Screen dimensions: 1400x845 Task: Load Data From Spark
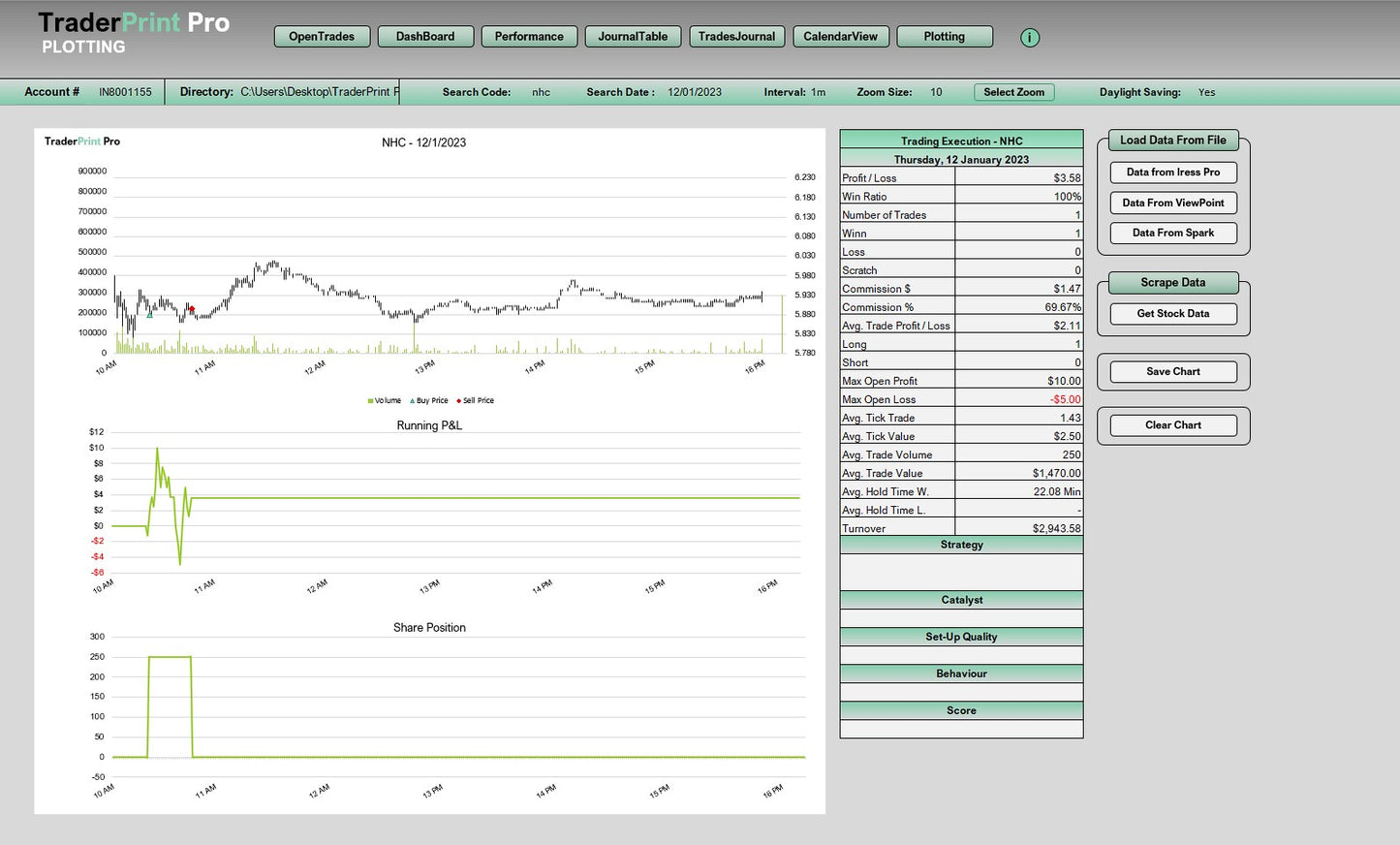pos(1173,234)
